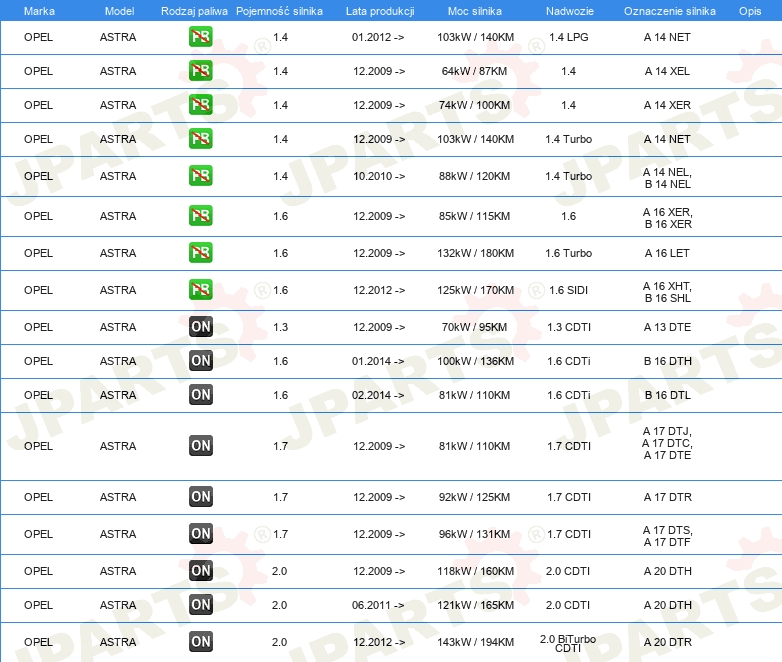Screen dimensions: 782x662
Task: Select the 132kW / 180KM power cell
Action: tap(475, 253)
